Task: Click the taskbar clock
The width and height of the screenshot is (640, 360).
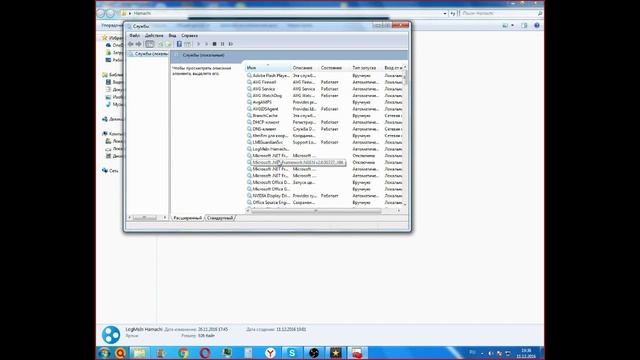Action: click(x=526, y=353)
